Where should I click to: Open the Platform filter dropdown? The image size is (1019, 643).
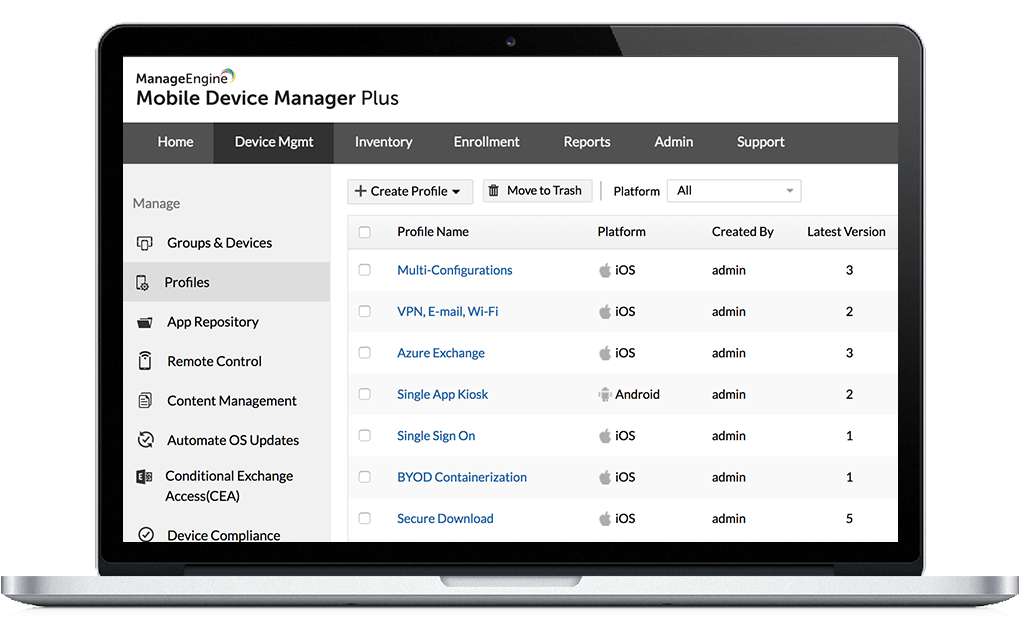[734, 190]
